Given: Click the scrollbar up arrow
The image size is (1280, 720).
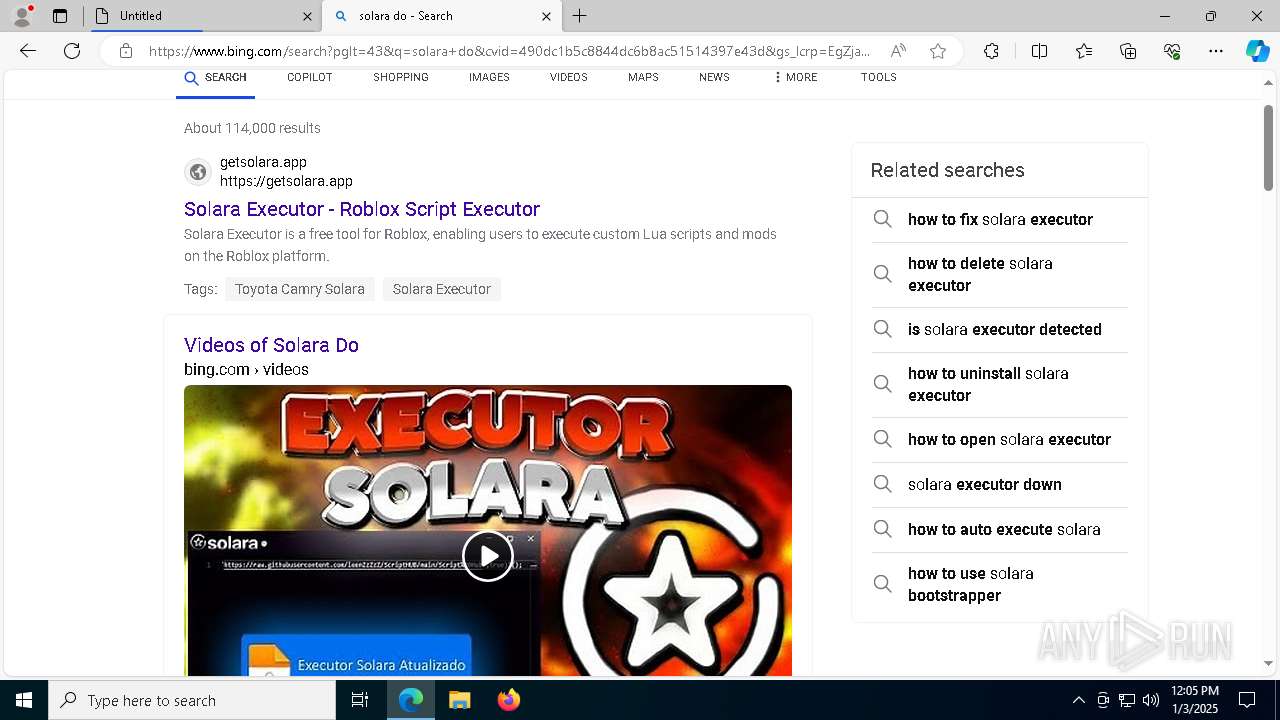Looking at the screenshot, I should click(x=1268, y=83).
